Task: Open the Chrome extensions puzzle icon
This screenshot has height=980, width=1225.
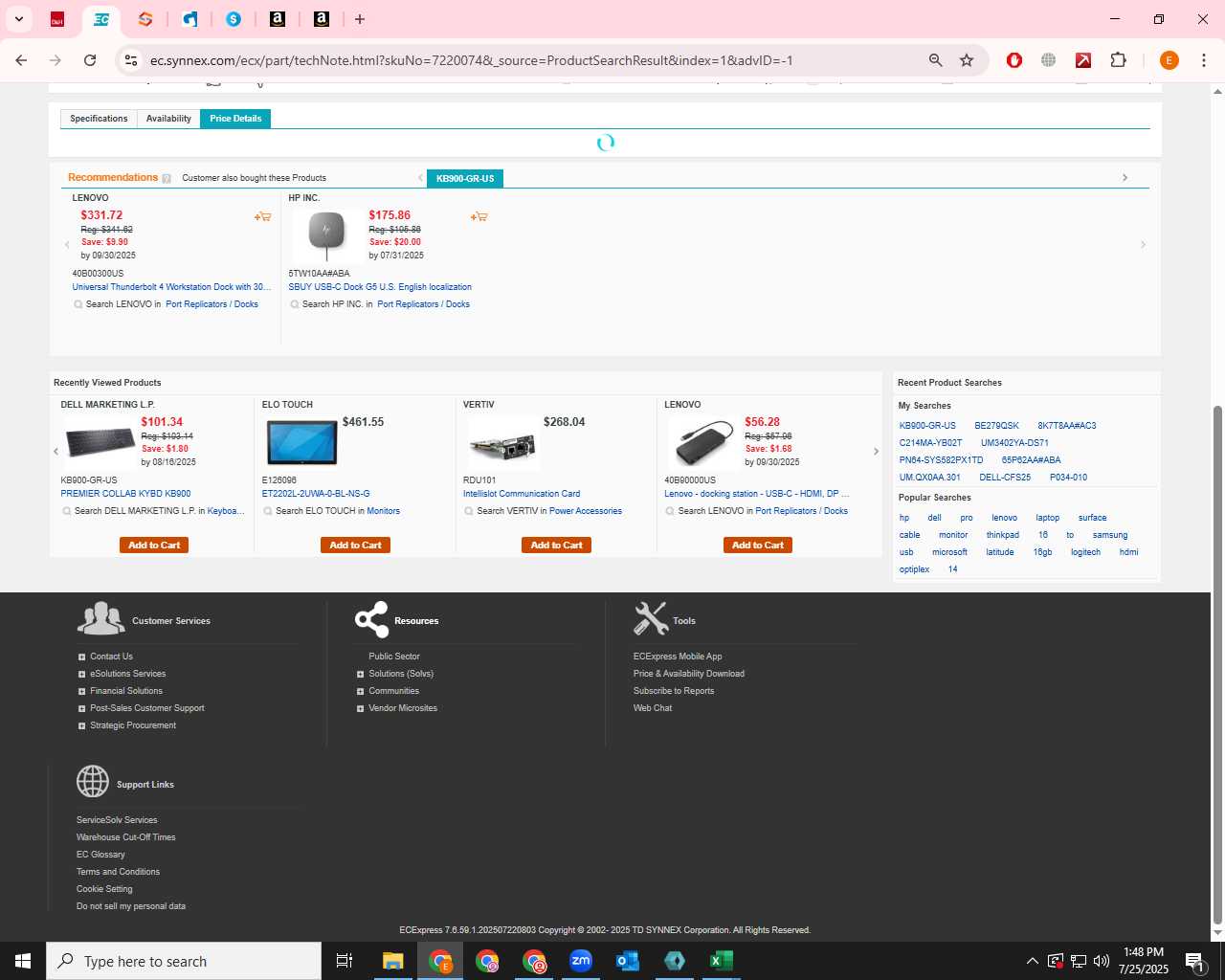Action: pos(1118,60)
